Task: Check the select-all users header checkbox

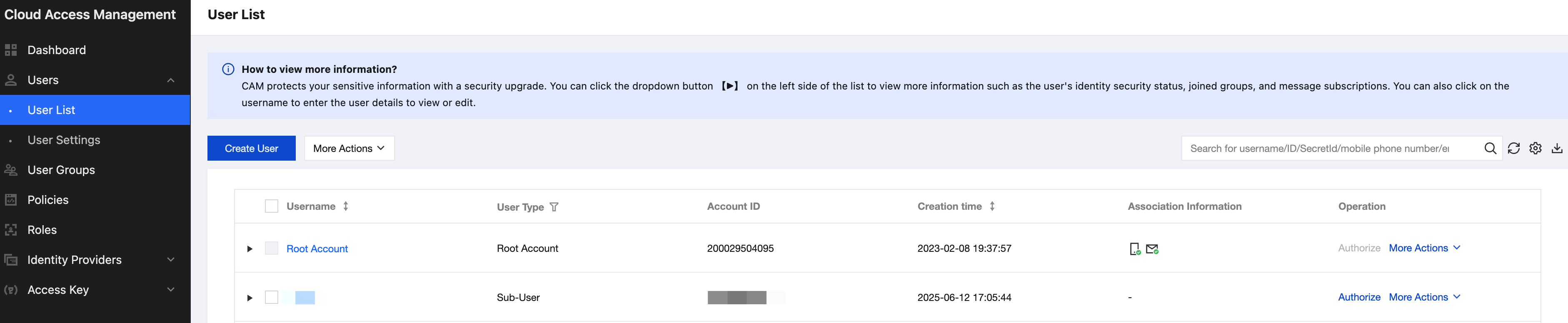Action: [272, 206]
